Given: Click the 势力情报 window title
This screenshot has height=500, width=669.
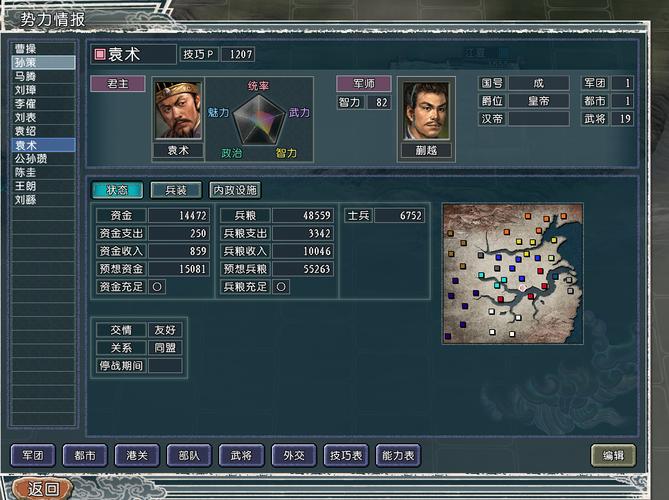Looking at the screenshot, I should click(52, 20).
